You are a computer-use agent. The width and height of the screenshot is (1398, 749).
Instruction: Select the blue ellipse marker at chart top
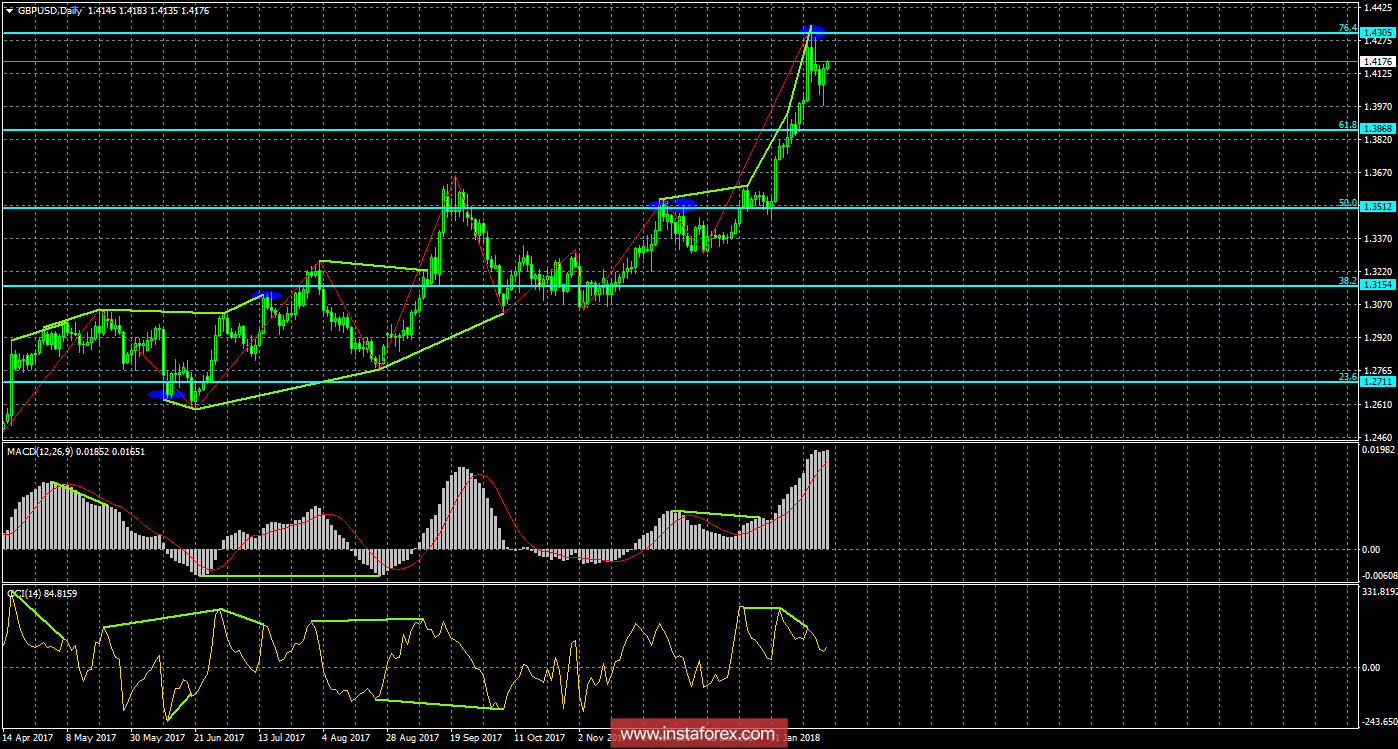(x=813, y=31)
